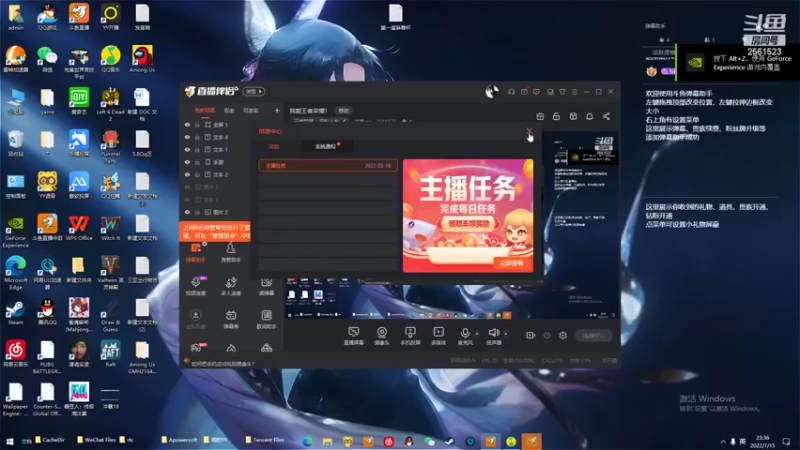This screenshot has height=450, width=800.
Task: Open Microsoft Edge in taskbar
Action: pos(307,441)
